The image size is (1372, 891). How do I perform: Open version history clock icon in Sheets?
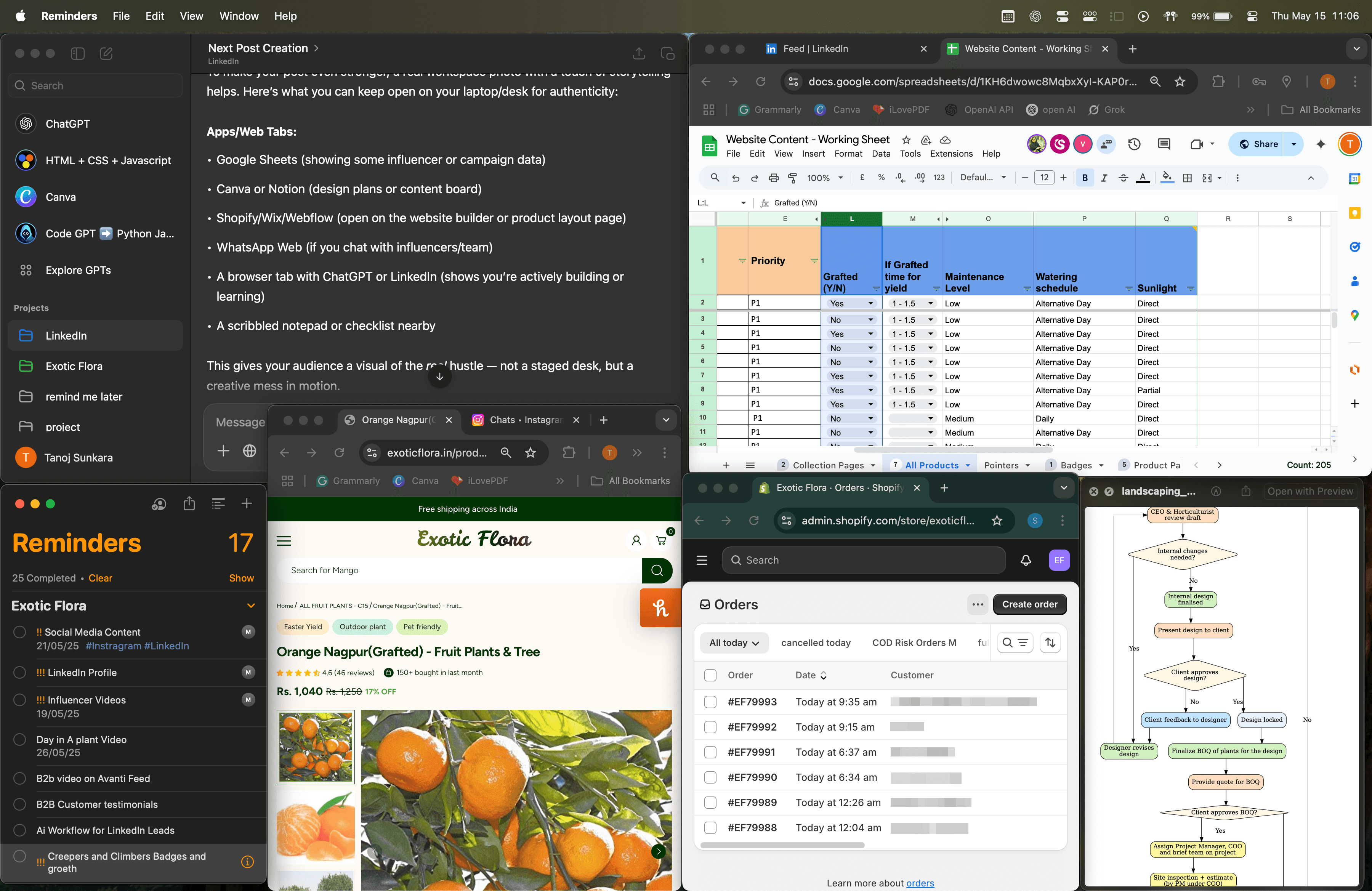[1134, 145]
